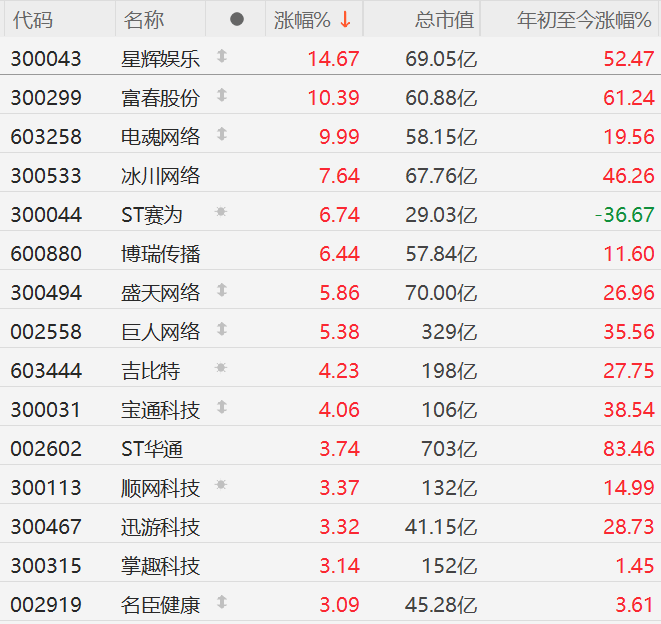The width and height of the screenshot is (661, 624).
Task: Select stock name 掌趣科技
Action: tap(160, 566)
